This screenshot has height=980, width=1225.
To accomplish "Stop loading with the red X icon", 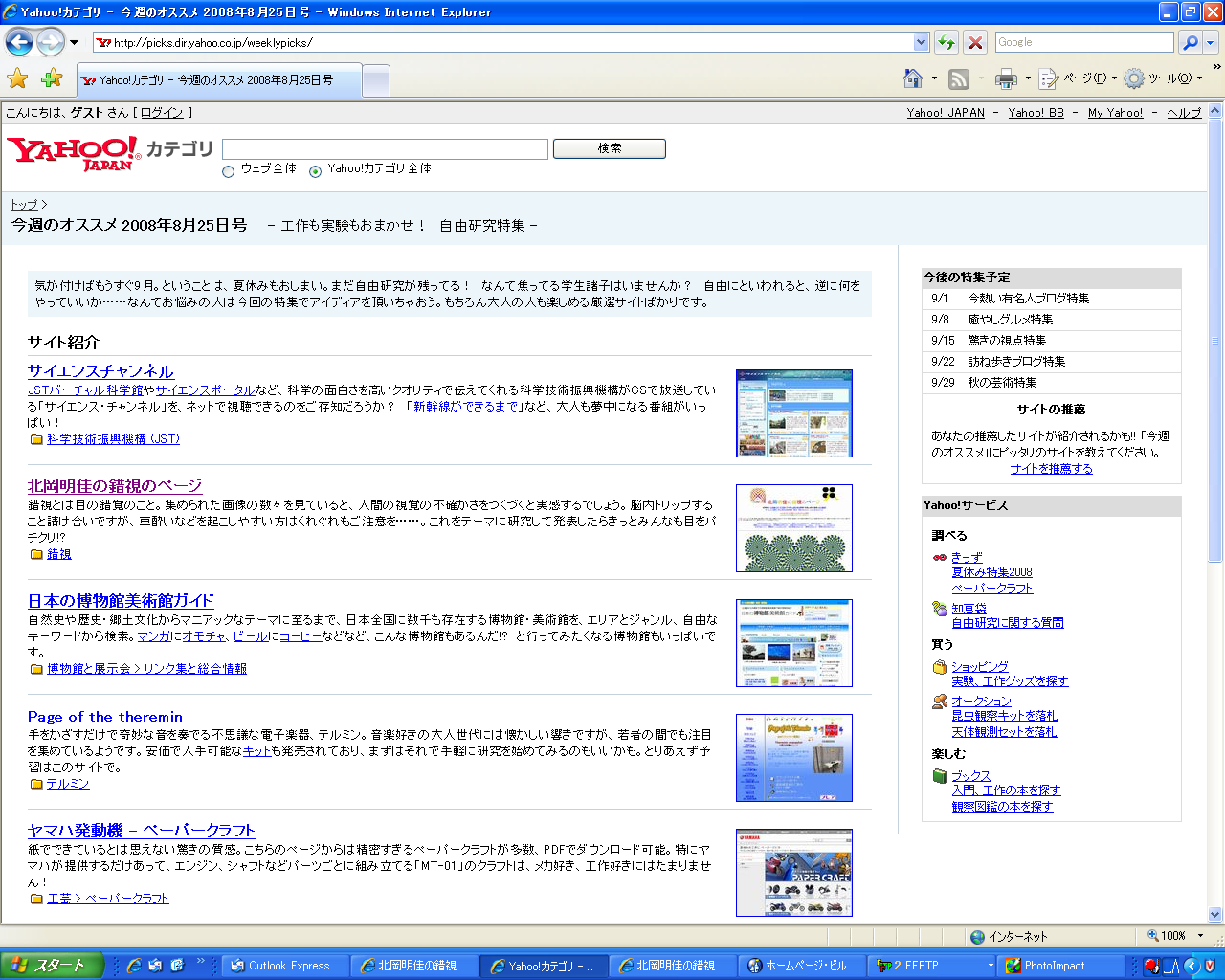I will coord(974,42).
